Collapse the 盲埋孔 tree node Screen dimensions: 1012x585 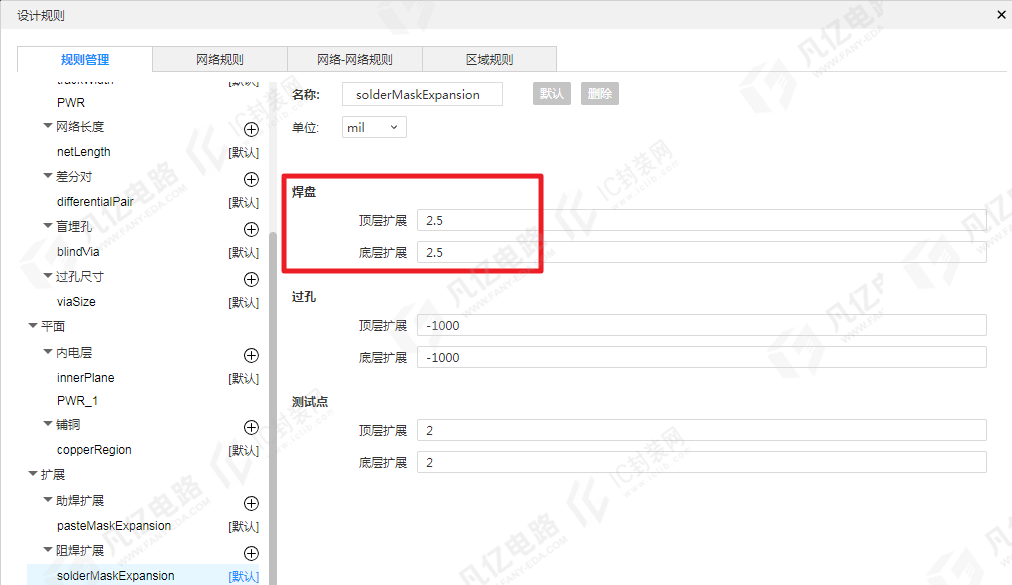pyautogui.click(x=48, y=225)
